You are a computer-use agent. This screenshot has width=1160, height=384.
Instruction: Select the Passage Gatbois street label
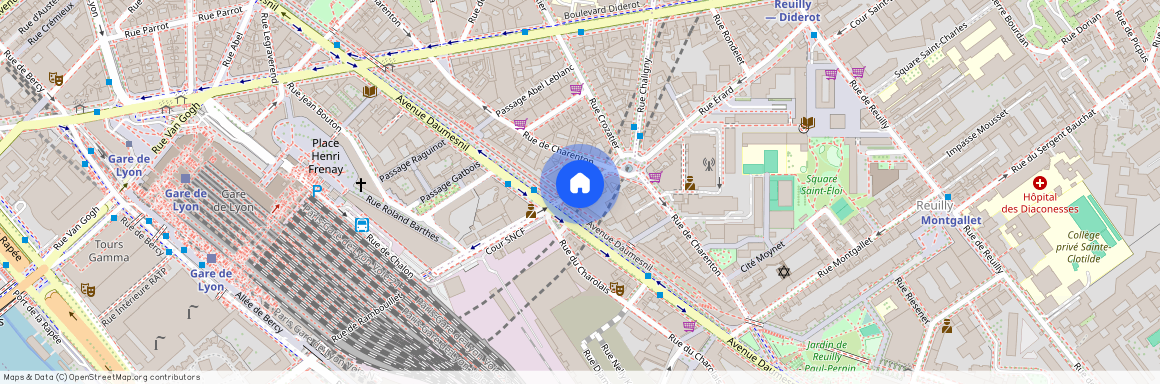click(451, 183)
